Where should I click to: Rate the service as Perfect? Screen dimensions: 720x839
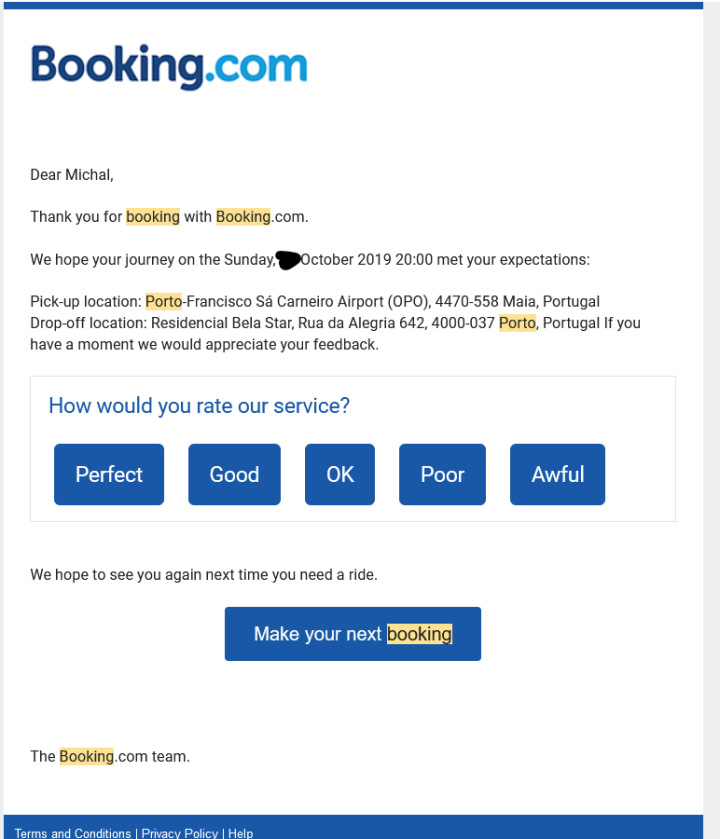[109, 474]
